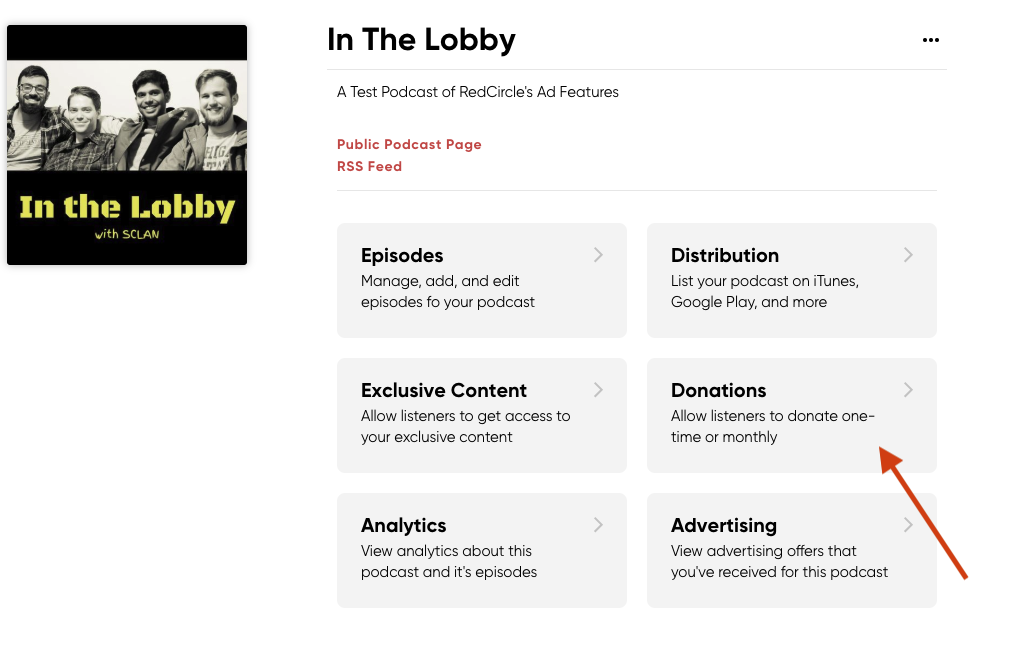The image size is (1035, 662).
Task: Open the Exclusive Content section title
Action: pos(444,390)
